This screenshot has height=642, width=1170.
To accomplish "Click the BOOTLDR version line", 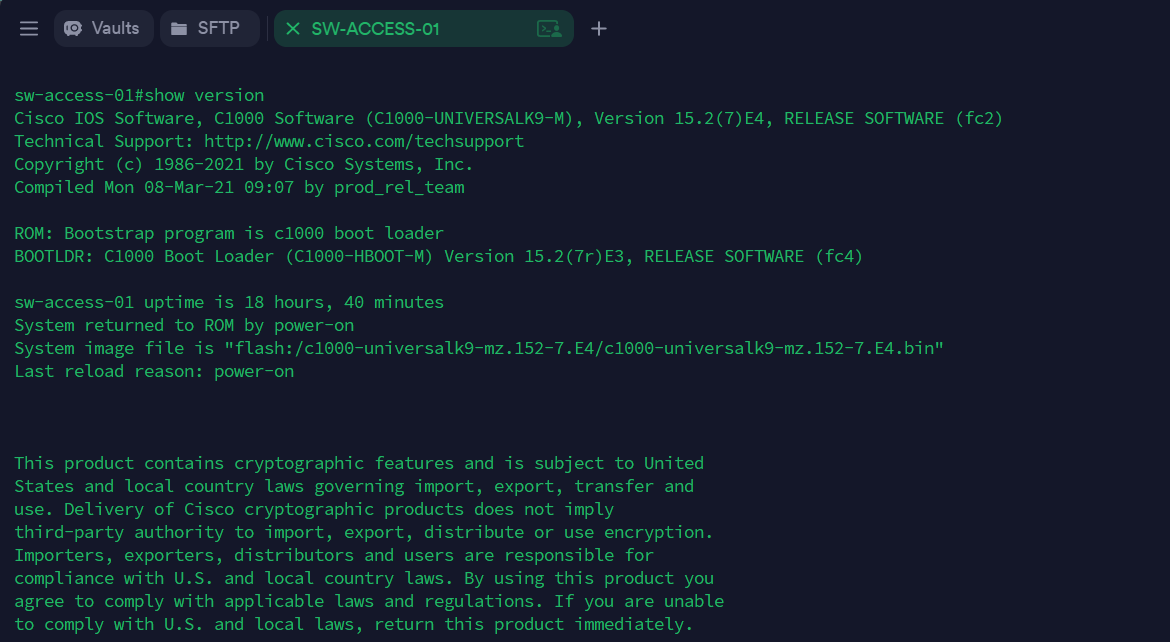I will click(x=438, y=256).
